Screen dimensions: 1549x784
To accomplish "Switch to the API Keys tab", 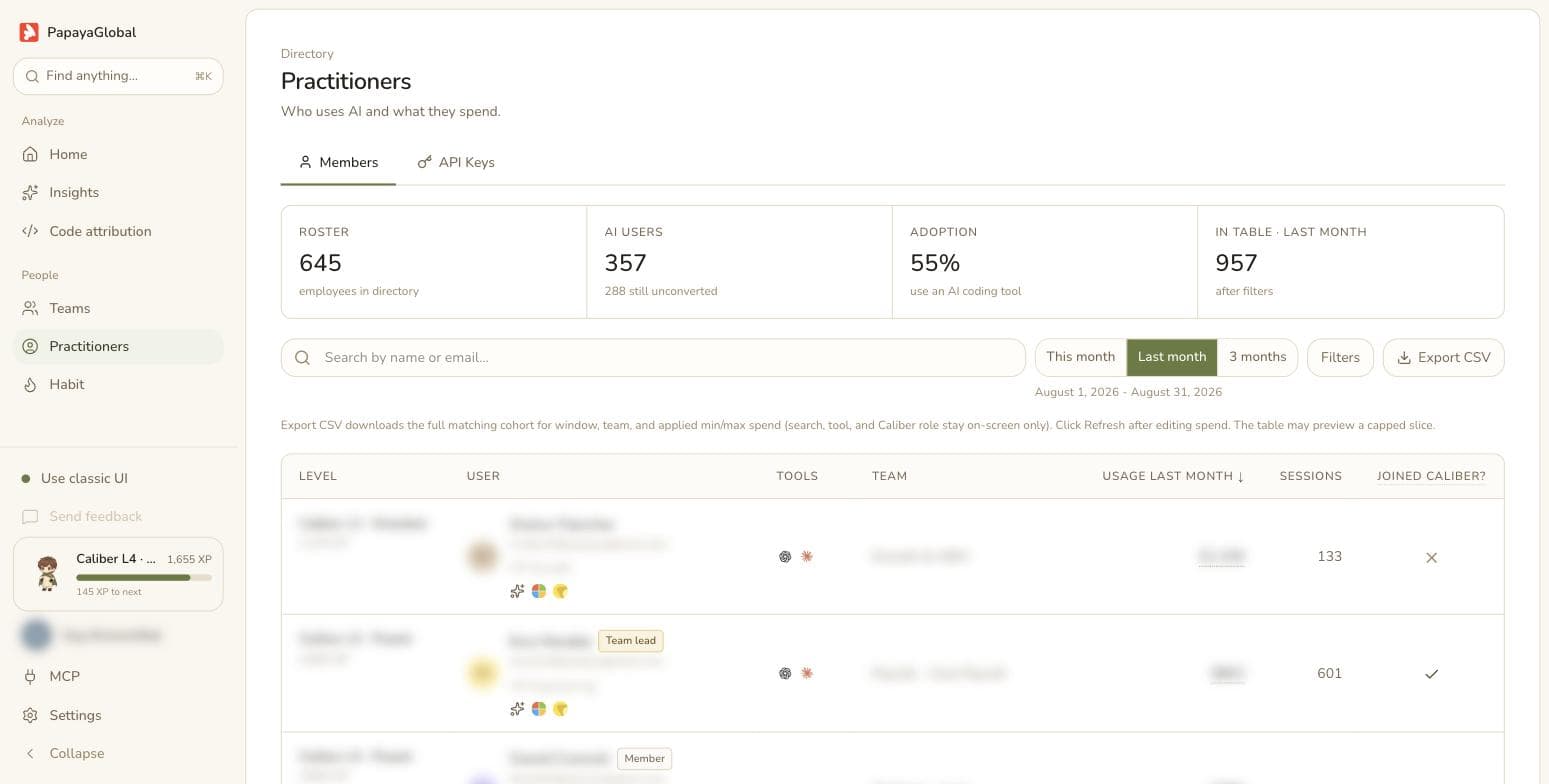I will [456, 162].
